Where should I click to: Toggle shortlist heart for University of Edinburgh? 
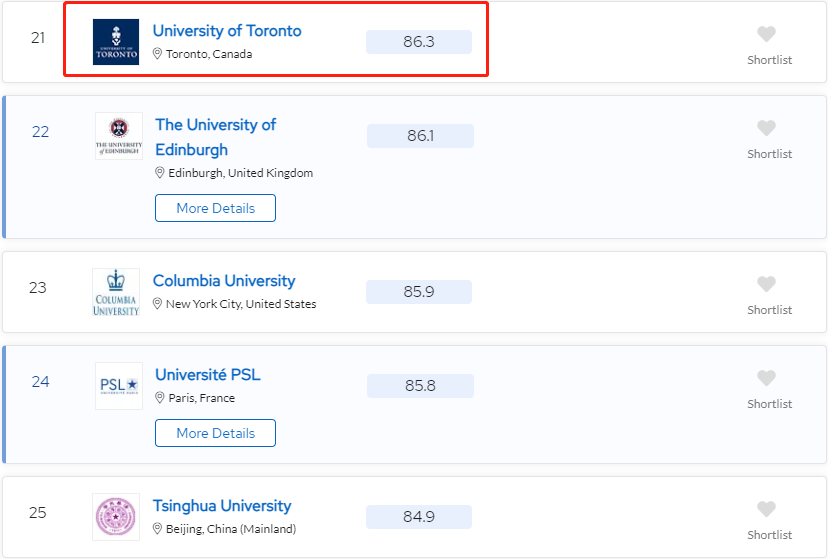(x=766, y=129)
